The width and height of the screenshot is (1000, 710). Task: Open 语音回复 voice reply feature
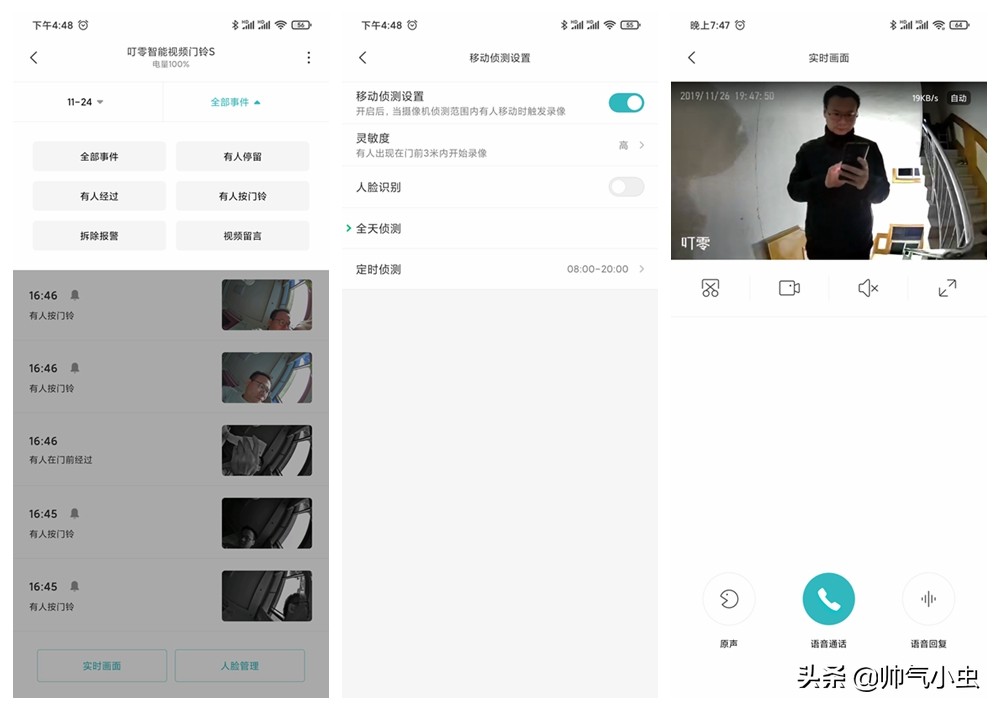click(x=928, y=597)
